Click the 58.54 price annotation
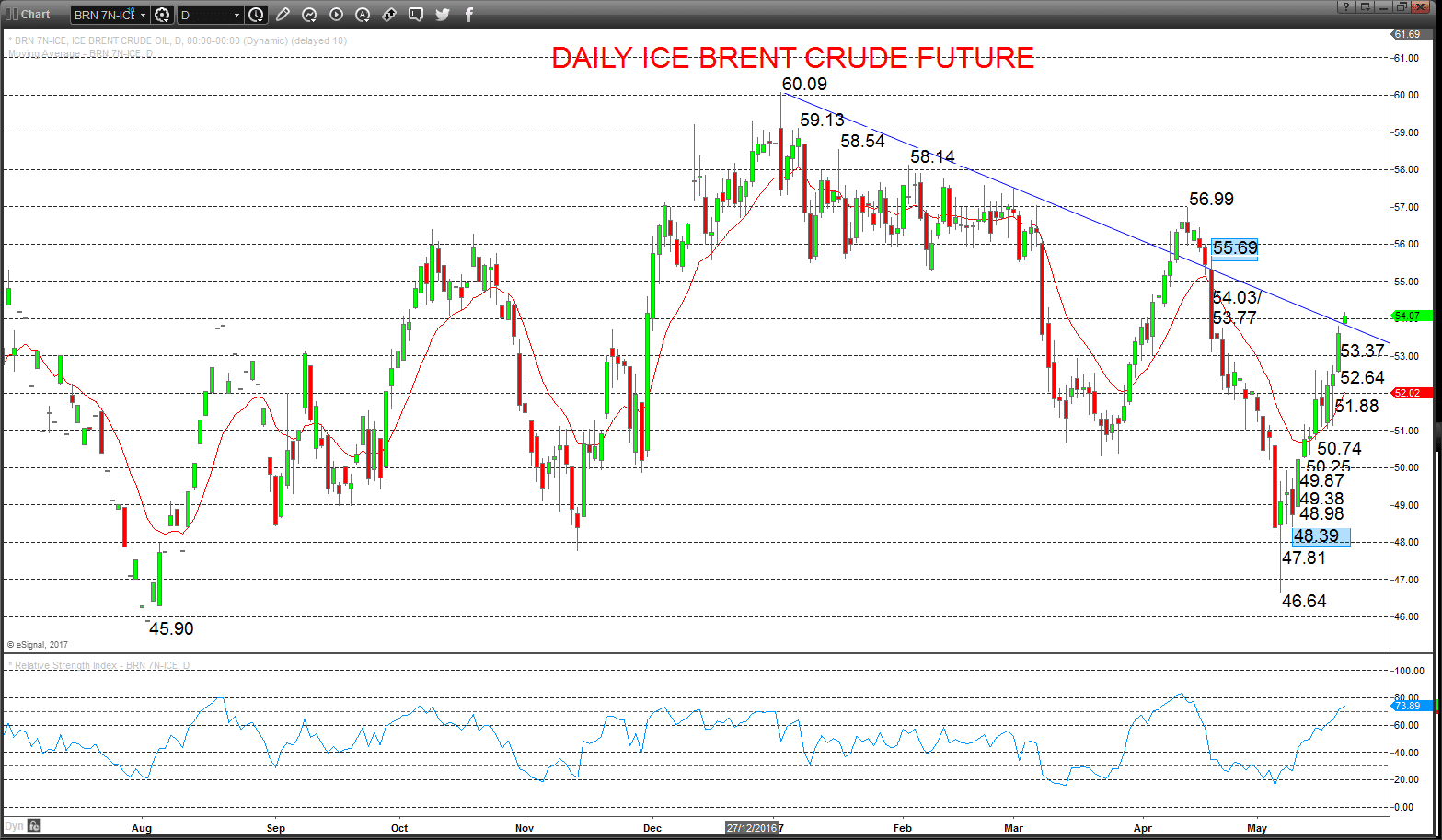 tap(862, 141)
